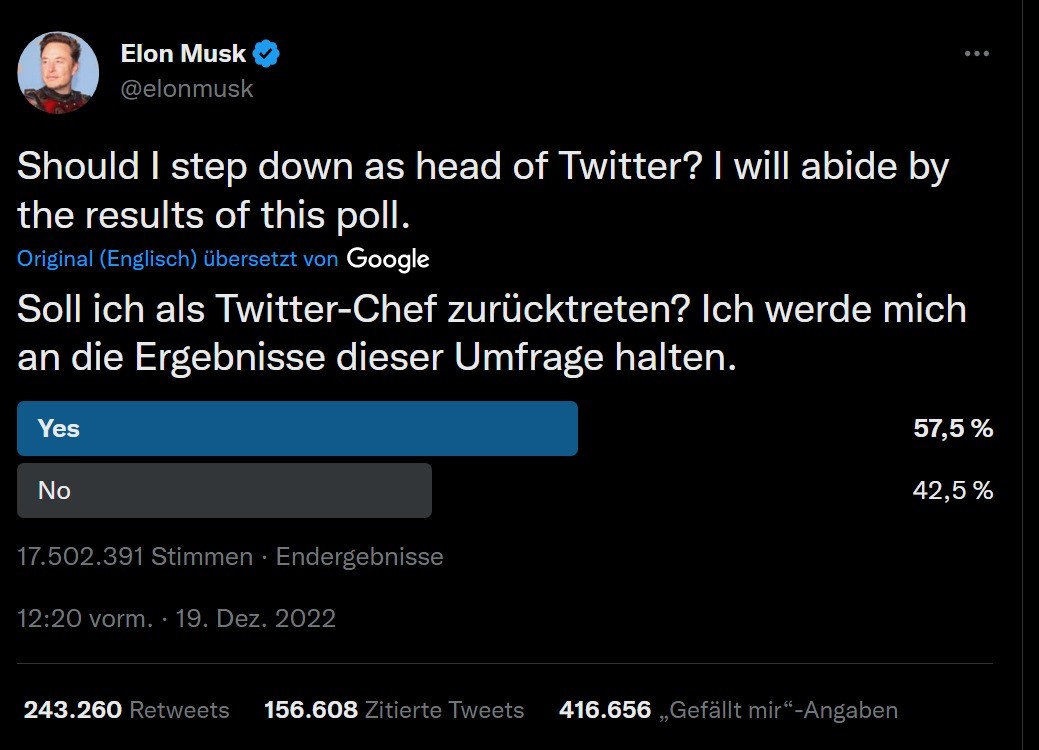This screenshot has width=1039, height=750.
Task: Open the 156.608 Zitierte Tweets list
Action: pos(393,710)
